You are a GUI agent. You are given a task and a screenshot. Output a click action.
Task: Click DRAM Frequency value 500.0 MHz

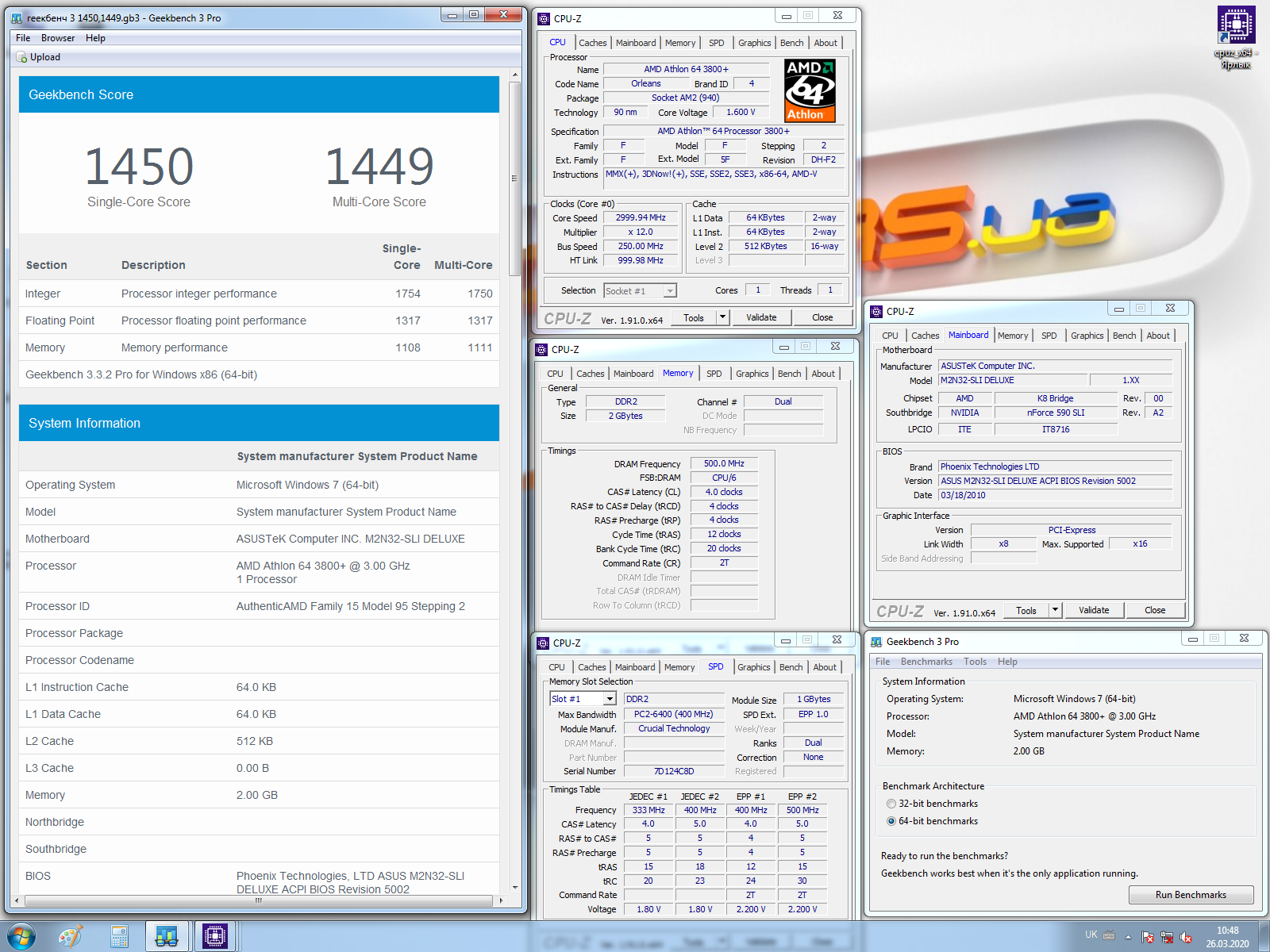tap(724, 463)
